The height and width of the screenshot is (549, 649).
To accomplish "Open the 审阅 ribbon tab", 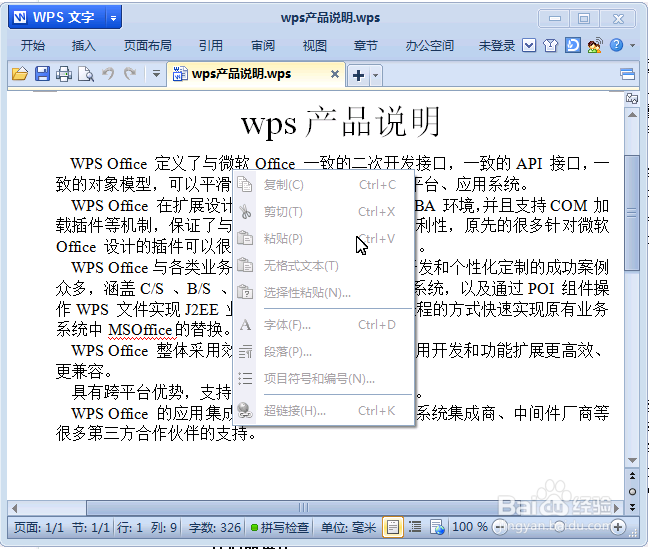I will pos(263,45).
